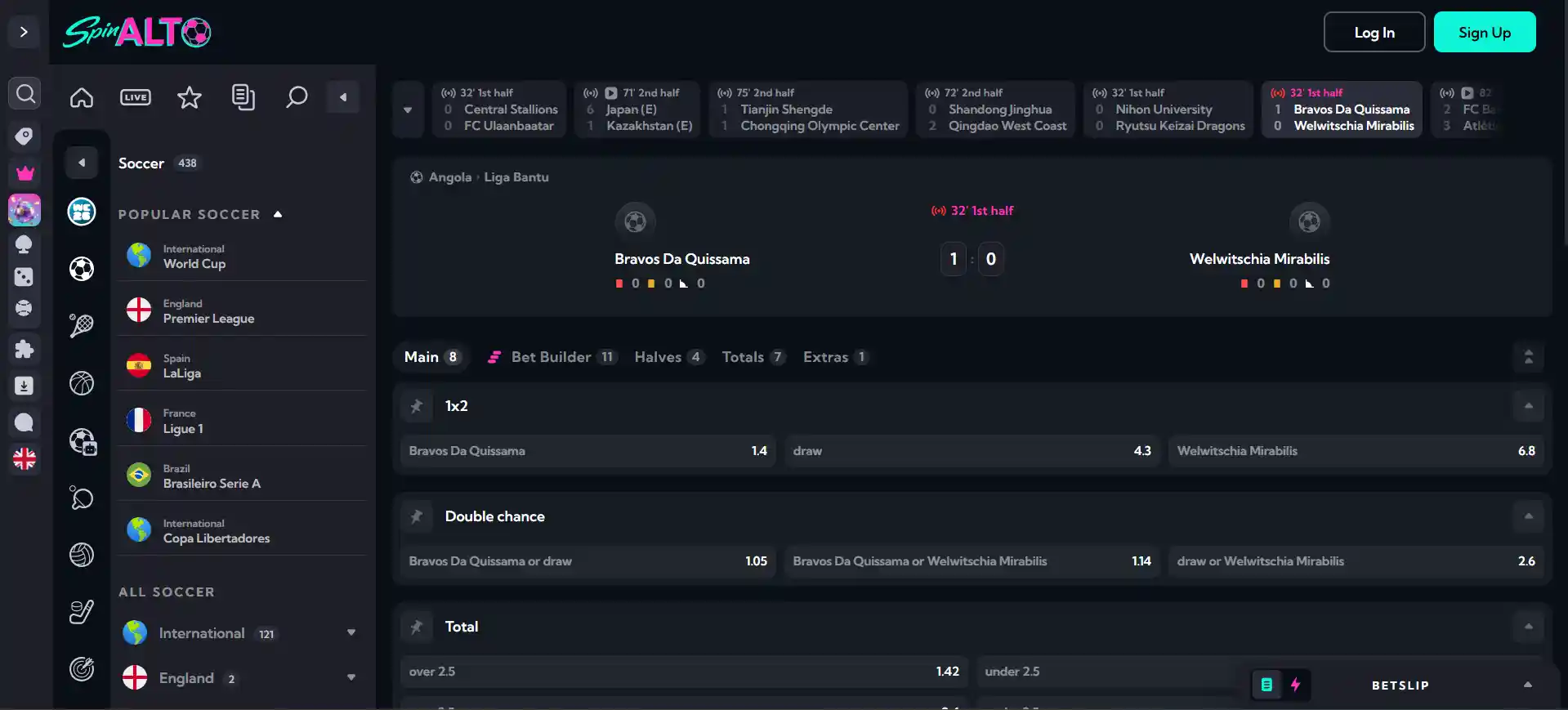Image resolution: width=1568 pixels, height=710 pixels.
Task: Open the puzzle piece icon
Action: pos(25,350)
